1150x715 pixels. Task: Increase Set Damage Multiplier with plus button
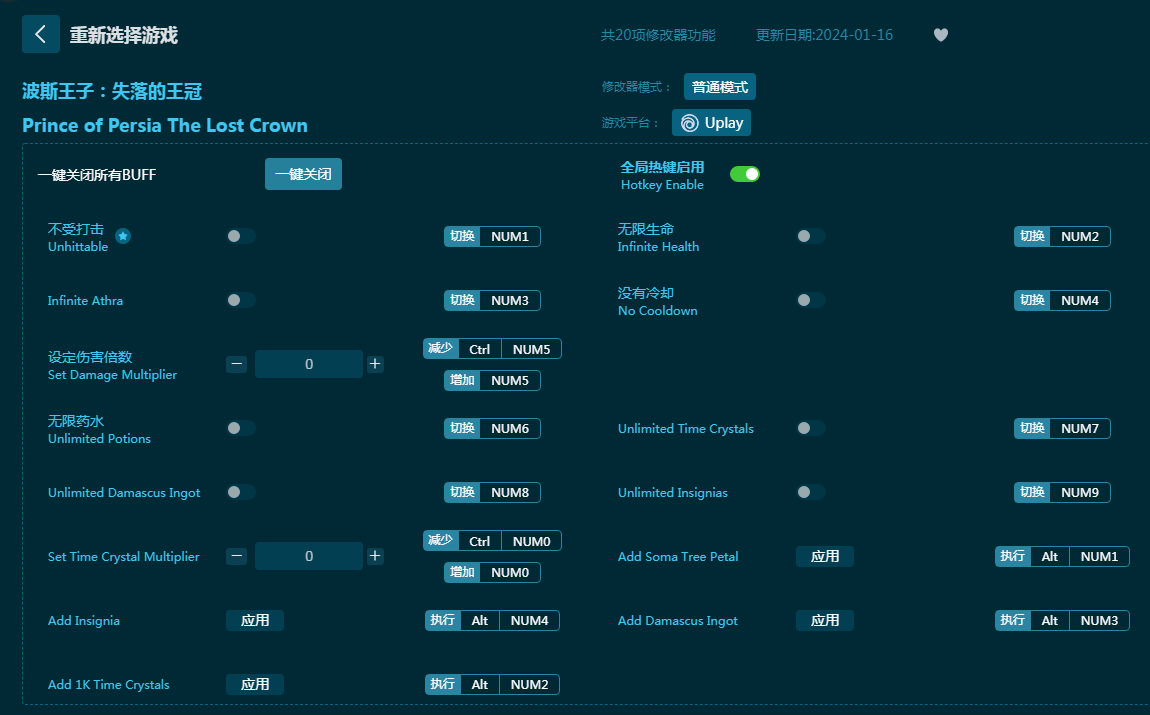pos(375,364)
